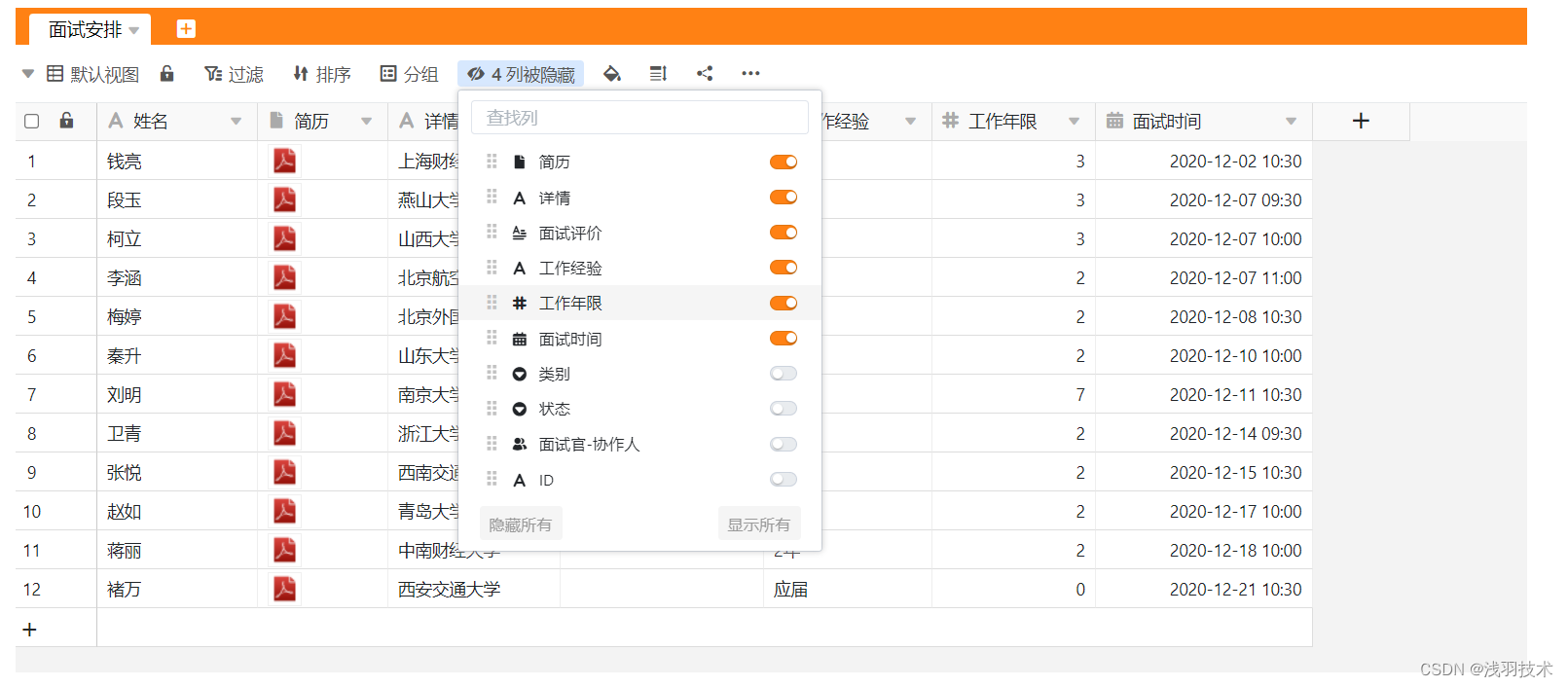Open the 过滤 filter menu
Viewport: 1568px width, 687px height.
pyautogui.click(x=234, y=74)
